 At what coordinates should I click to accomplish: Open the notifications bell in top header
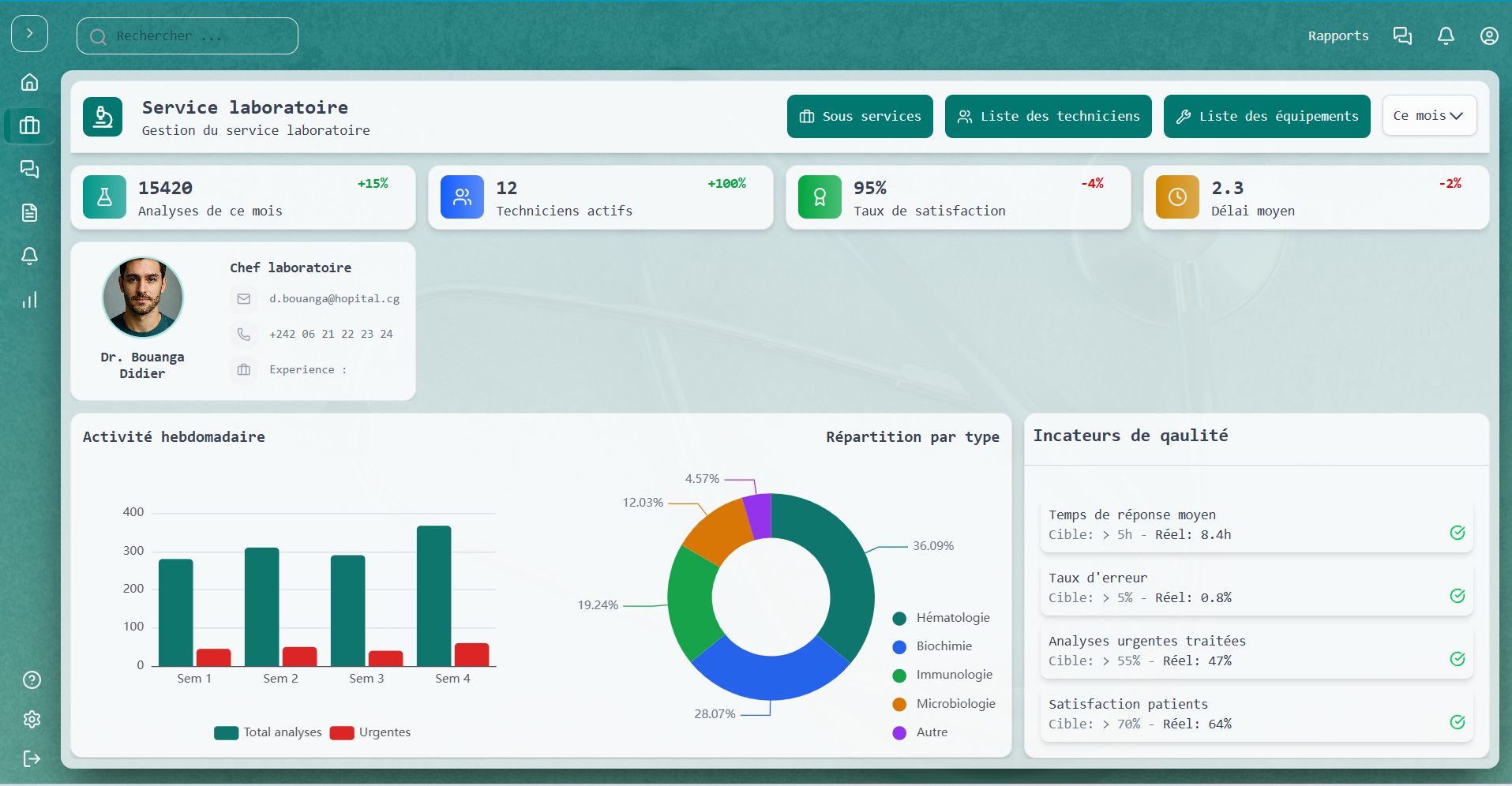[1446, 36]
